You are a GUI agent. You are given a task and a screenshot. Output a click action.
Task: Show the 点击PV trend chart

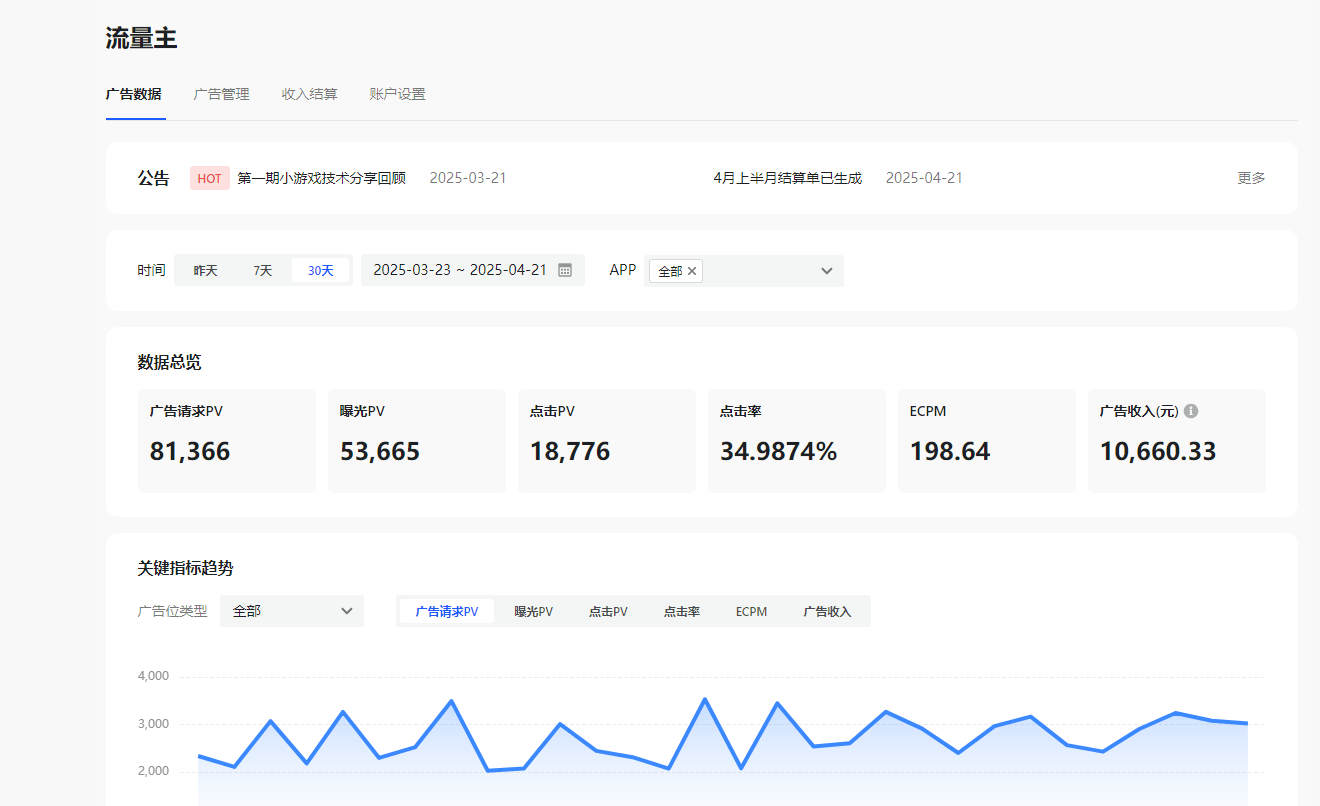point(608,611)
